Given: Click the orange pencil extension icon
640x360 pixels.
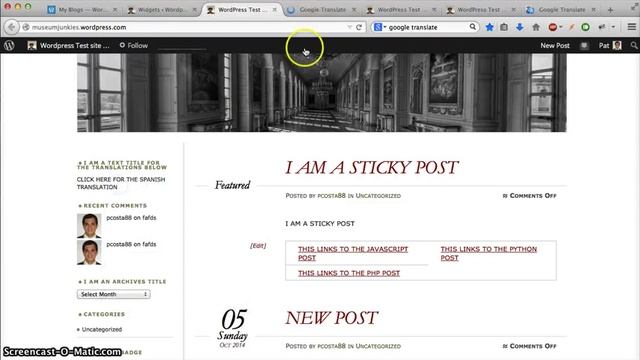Looking at the screenshot, I should coord(571,27).
